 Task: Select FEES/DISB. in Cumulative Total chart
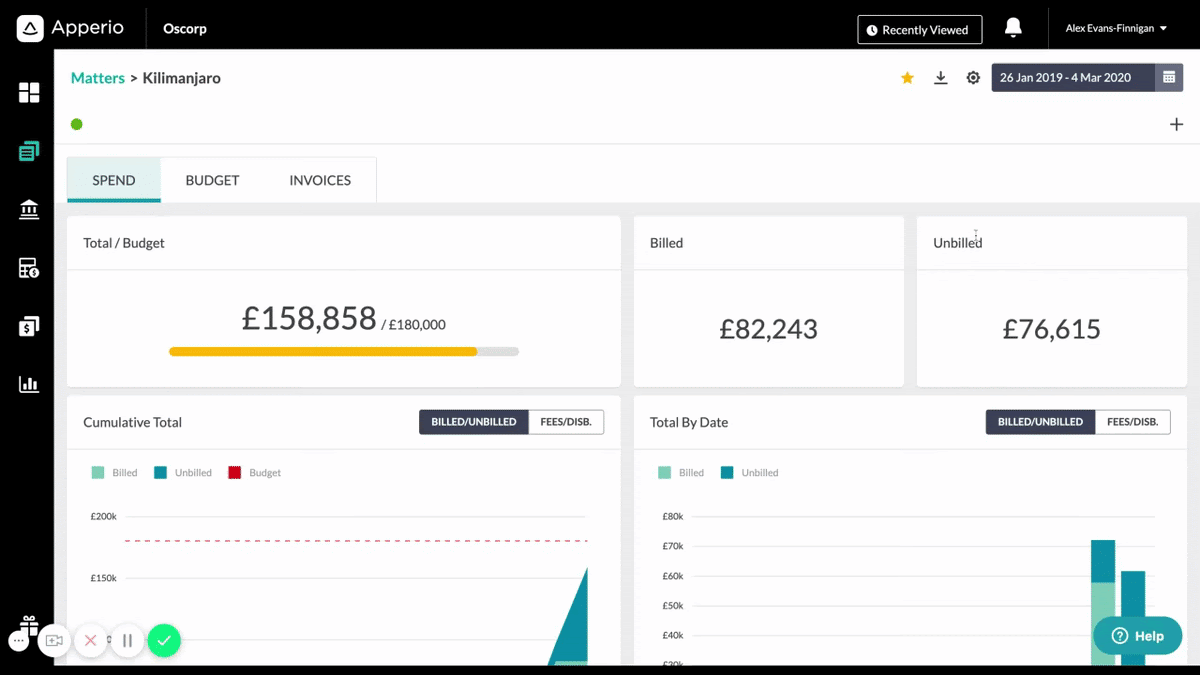[566, 422]
